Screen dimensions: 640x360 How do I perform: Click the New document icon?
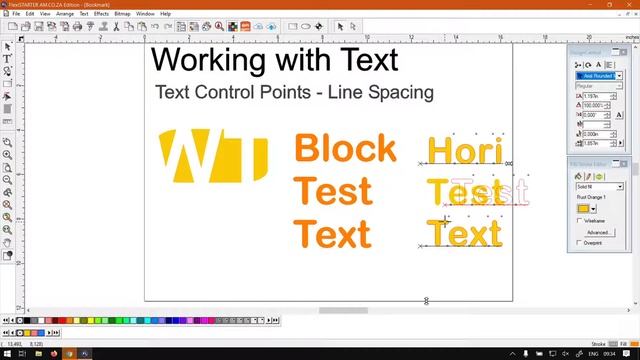pyautogui.click(x=13, y=27)
